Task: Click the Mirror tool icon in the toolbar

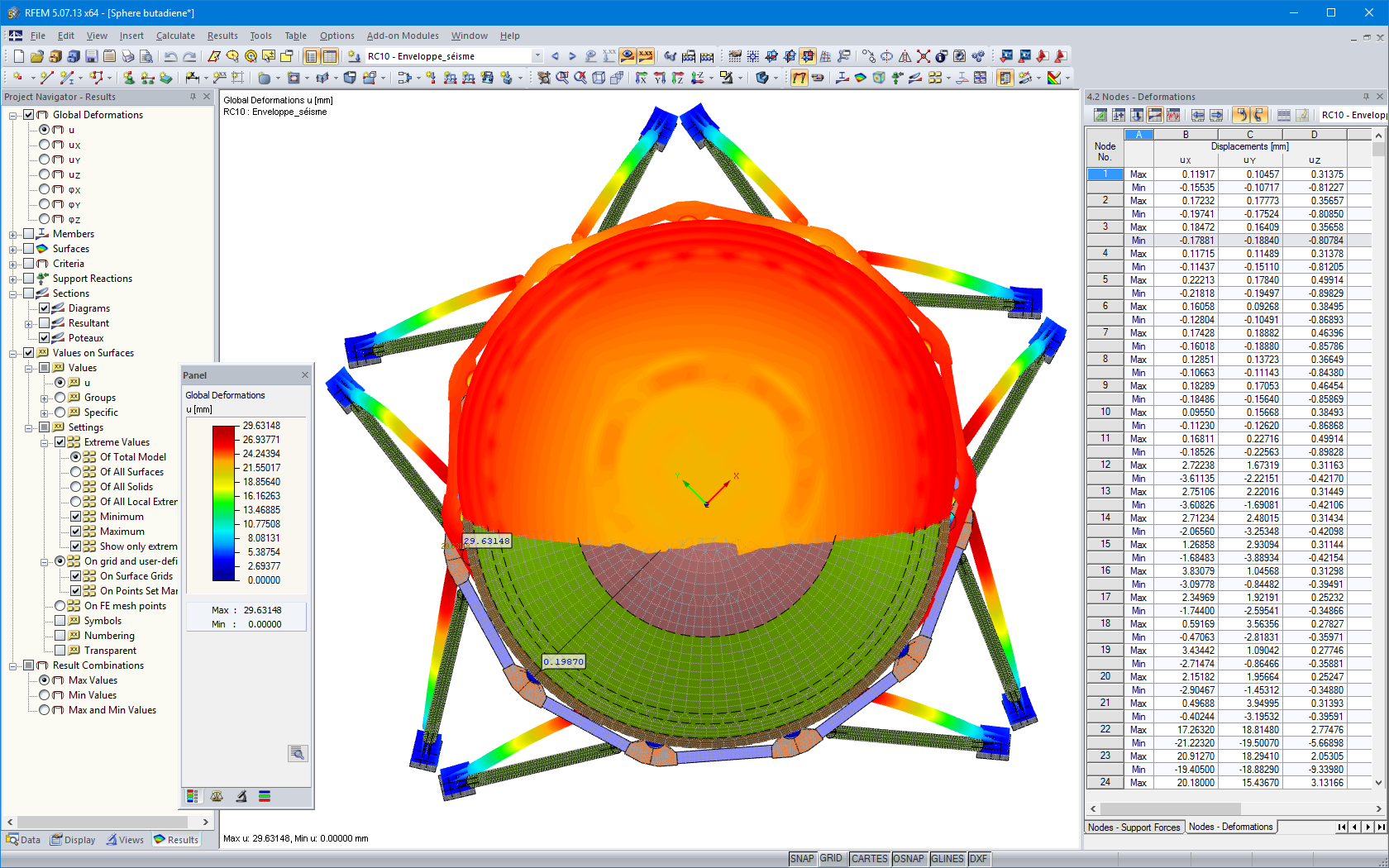Action: click(x=905, y=56)
